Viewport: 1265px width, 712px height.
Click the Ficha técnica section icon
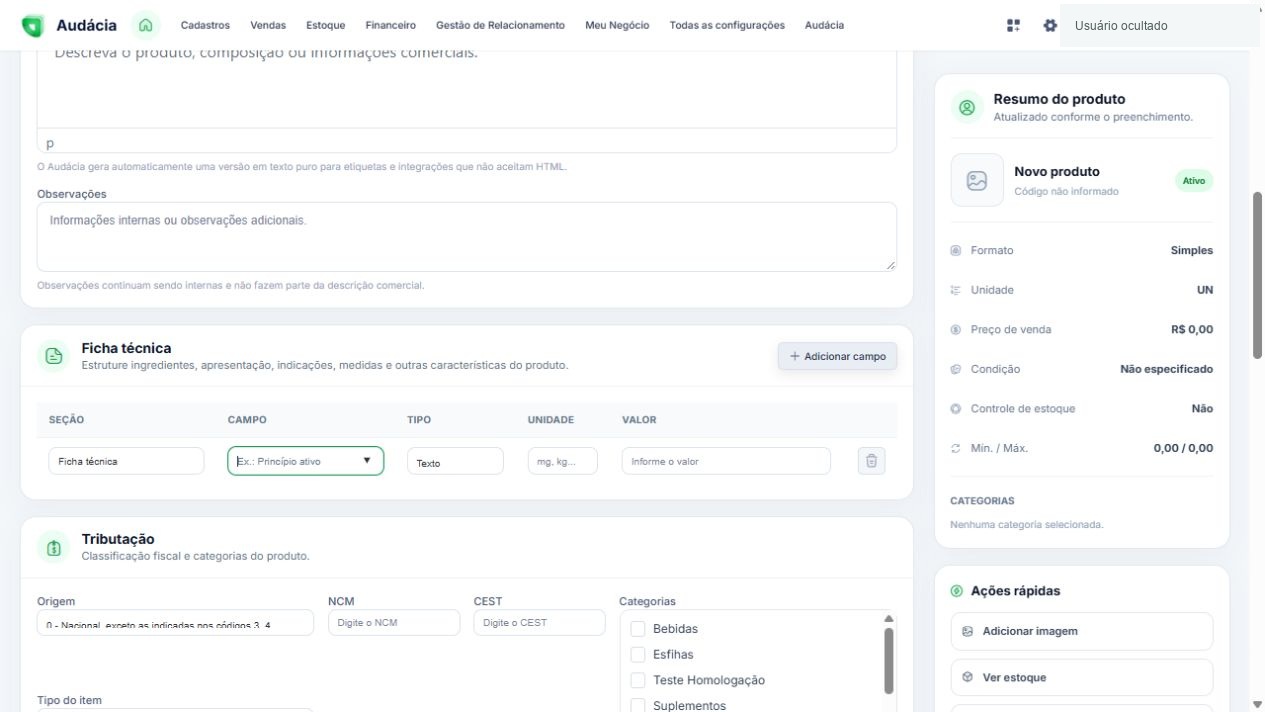coord(54,356)
